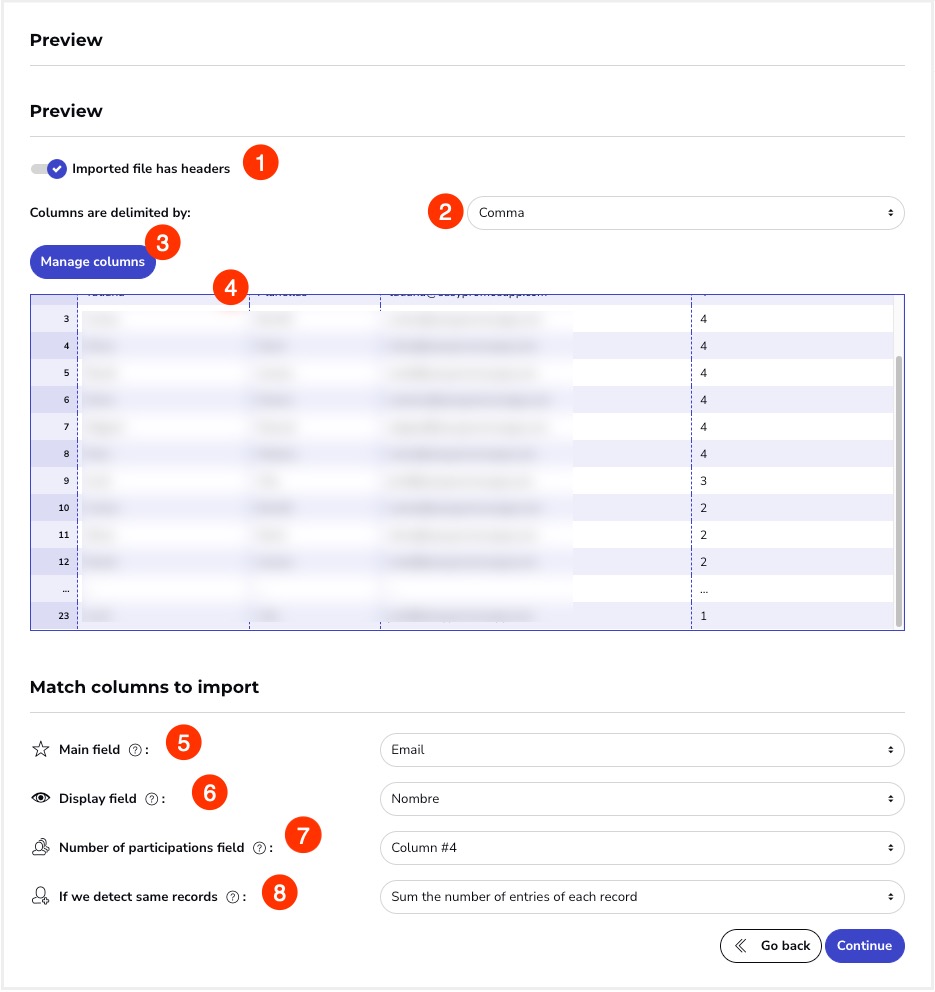
Task: Open the Sum the number of entries dropdown
Action: click(x=642, y=896)
